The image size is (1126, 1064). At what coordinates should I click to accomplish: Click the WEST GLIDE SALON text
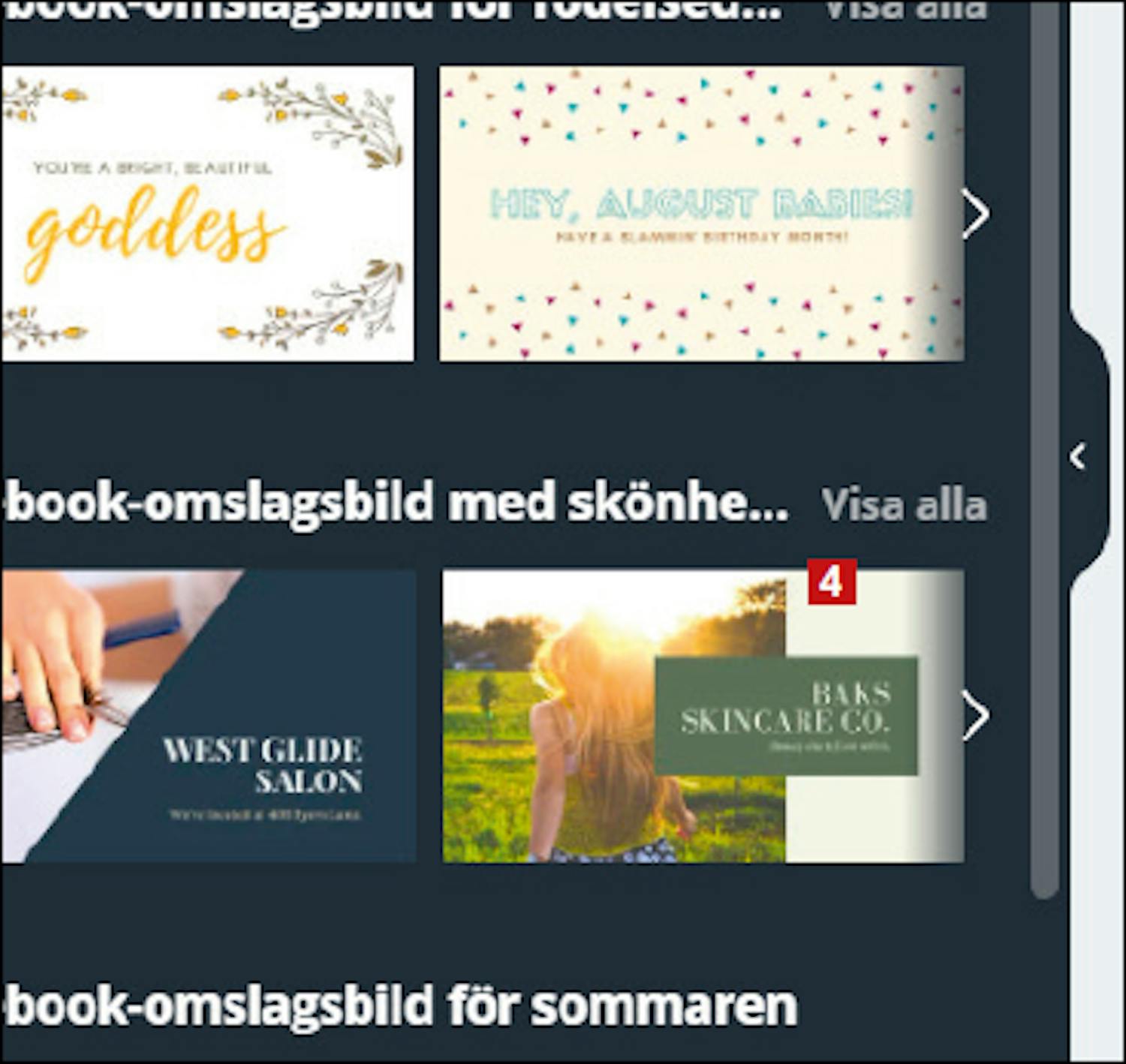point(263,765)
